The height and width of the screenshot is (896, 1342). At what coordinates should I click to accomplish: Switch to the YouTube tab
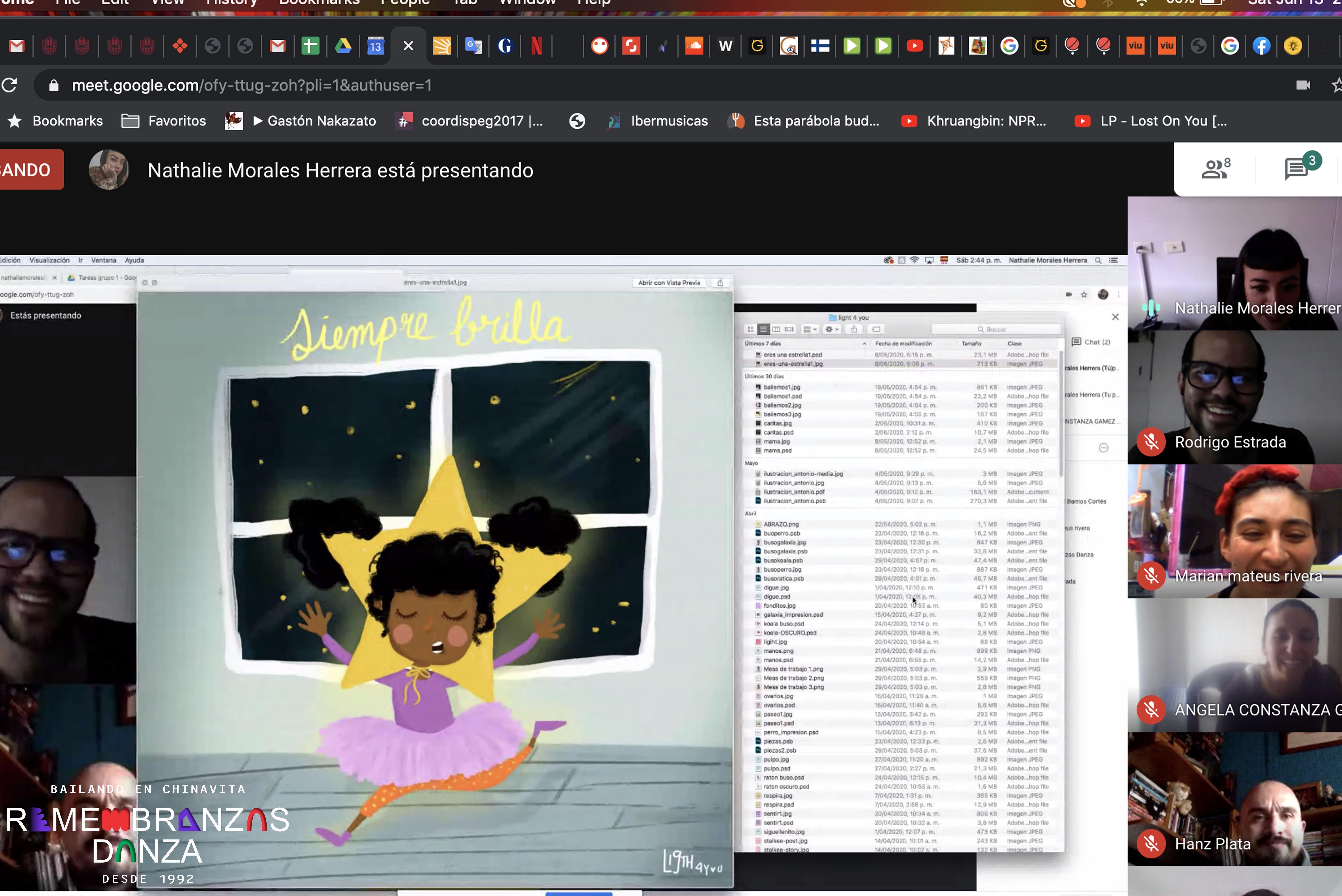(x=915, y=46)
